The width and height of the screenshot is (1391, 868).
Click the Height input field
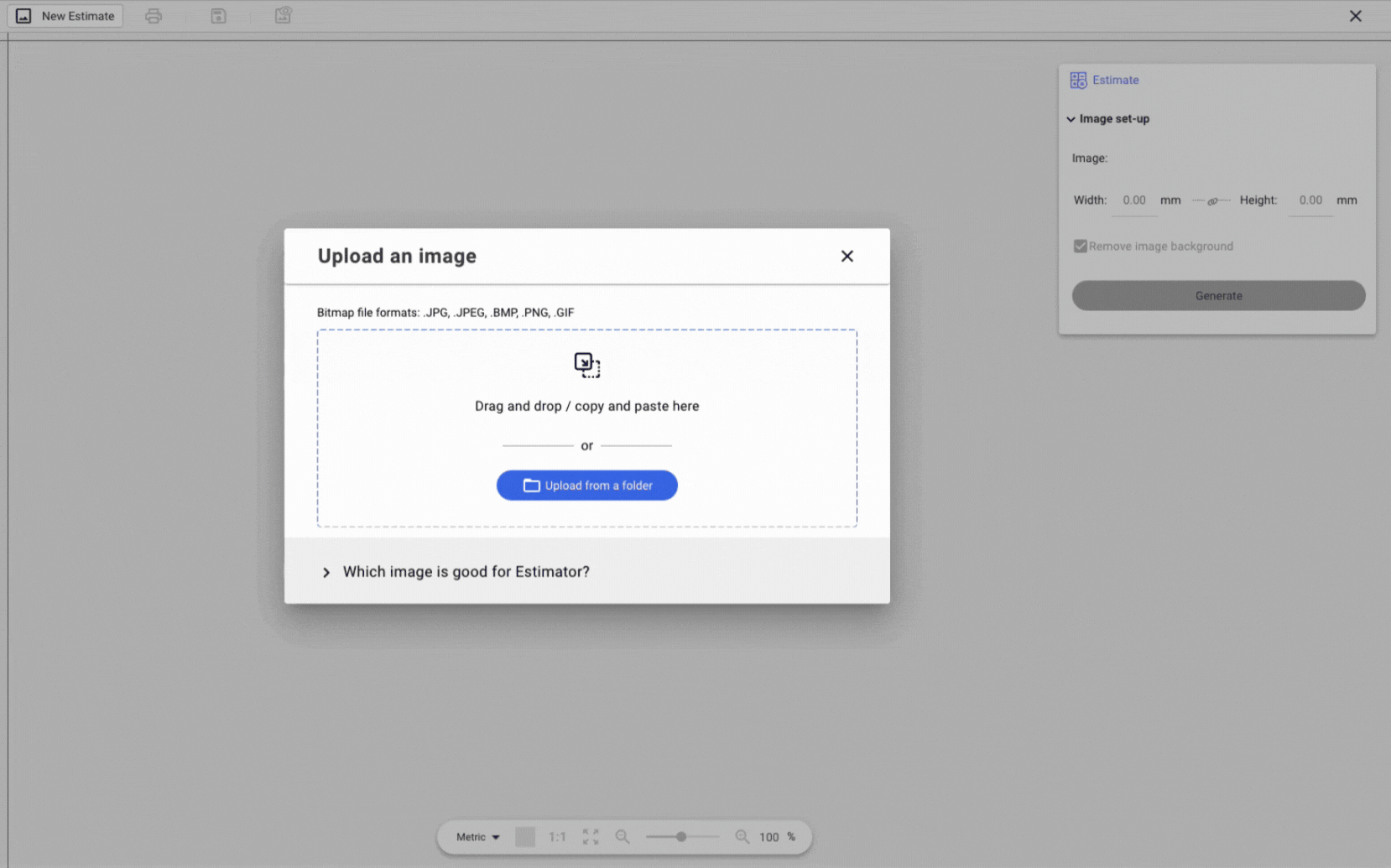(1310, 200)
